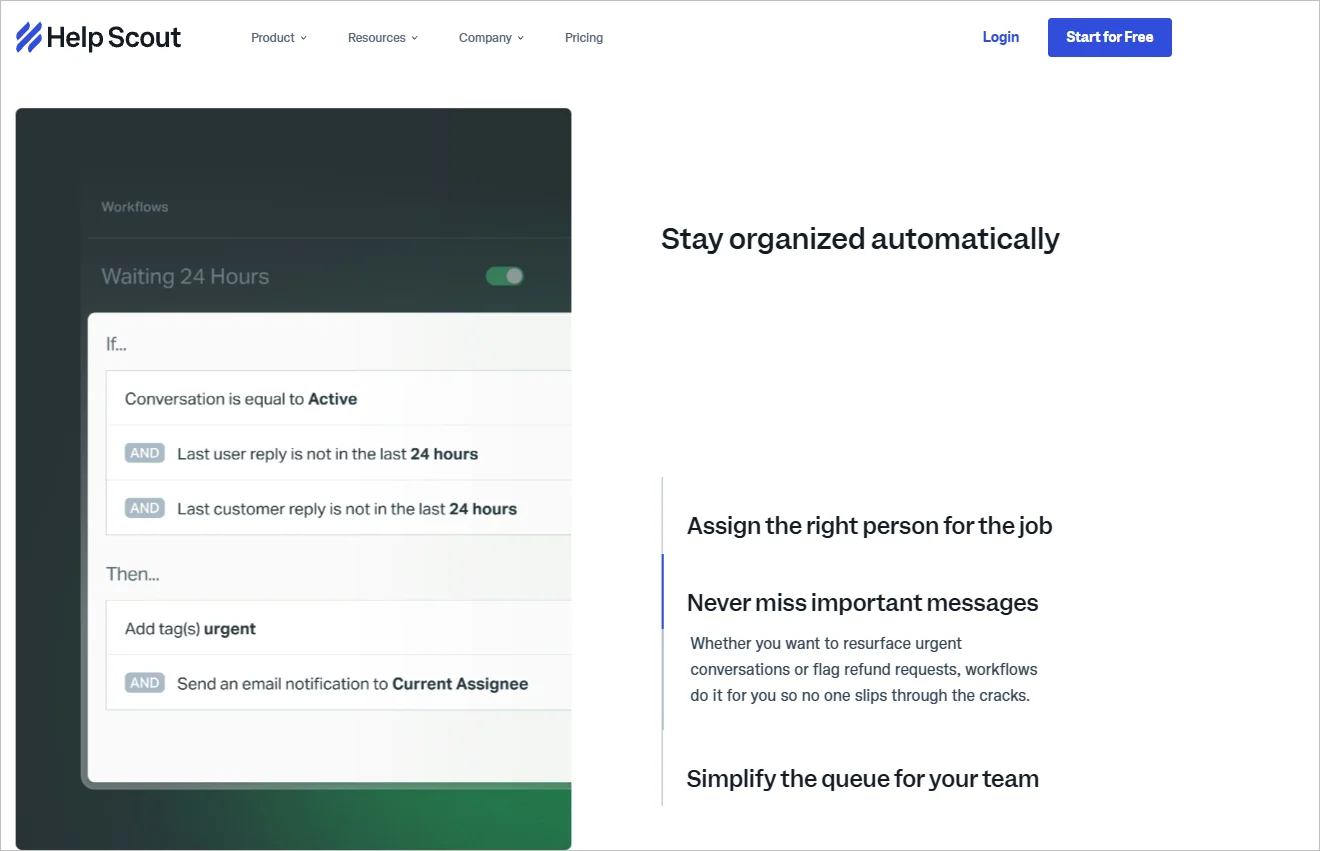Click the Help Scout logo icon
Screen dimensions: 1320x851
click(27, 36)
